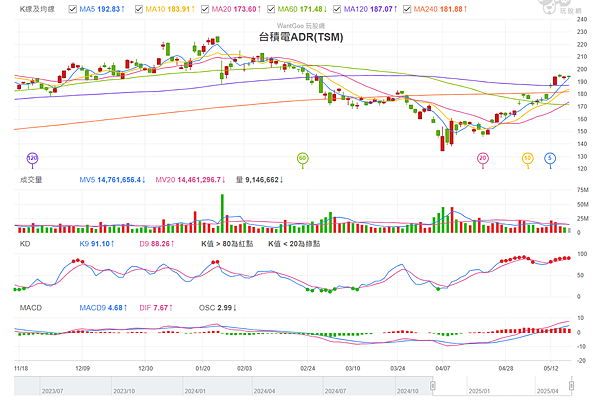Click the MACD indicator label
The width and height of the screenshot is (600, 401).
(x=31, y=308)
